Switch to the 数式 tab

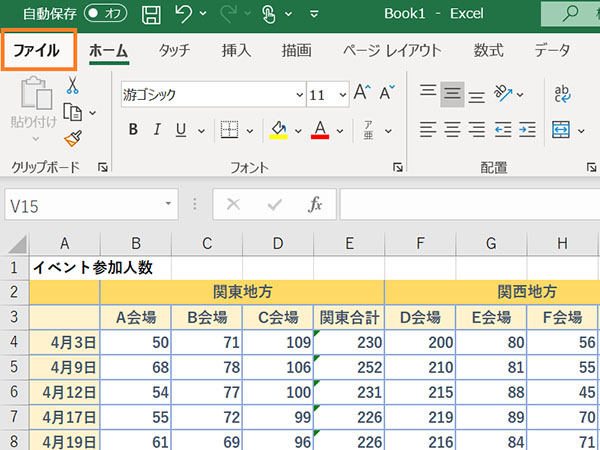(x=488, y=50)
